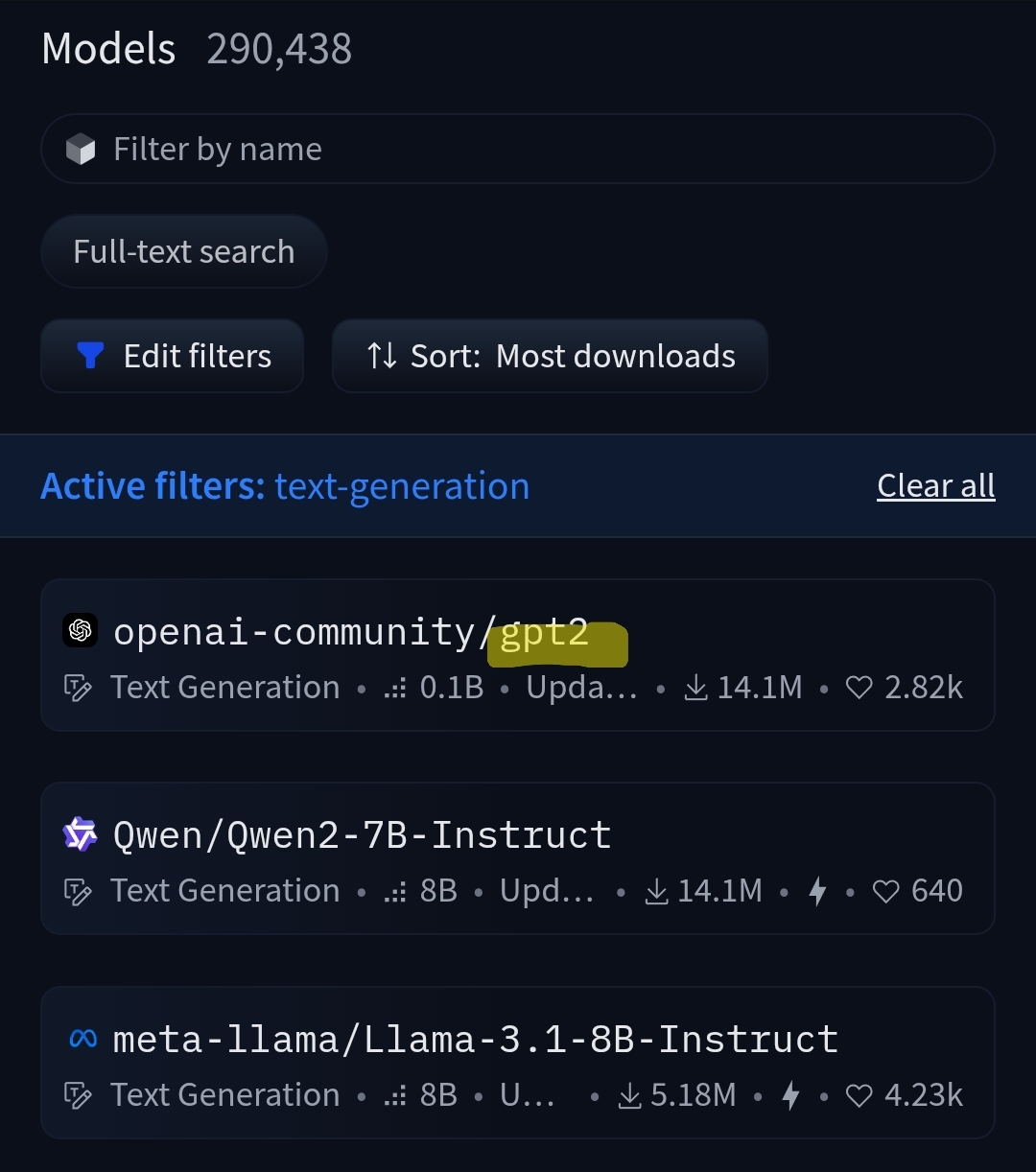The width and height of the screenshot is (1036, 1172).
Task: Open the meta-llama/Llama-3.1-8B-Instruct model page
Action: (x=475, y=1040)
